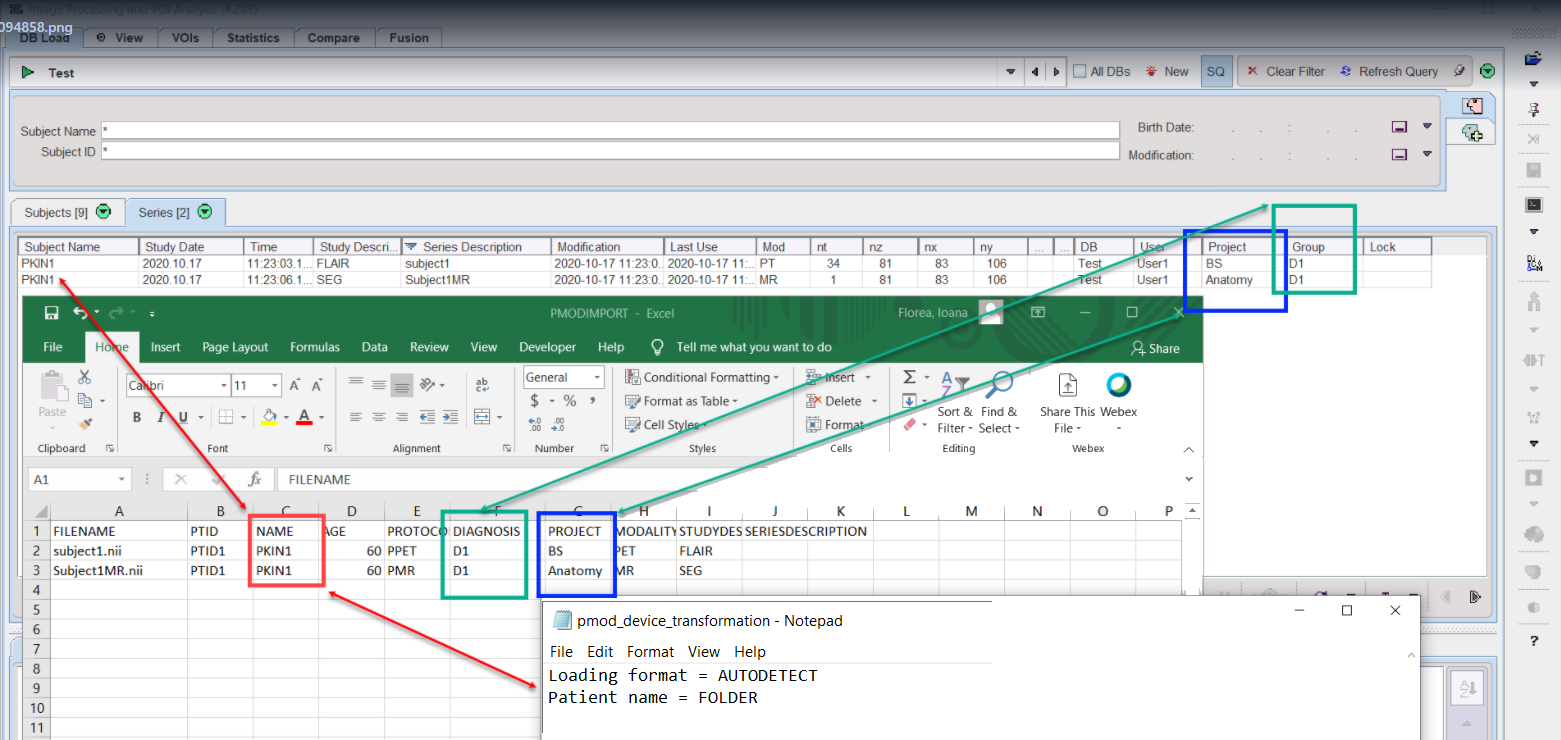Click the Webex icon in Excel ribbon
Screen dimensions: 1561x740
pos(1118,384)
